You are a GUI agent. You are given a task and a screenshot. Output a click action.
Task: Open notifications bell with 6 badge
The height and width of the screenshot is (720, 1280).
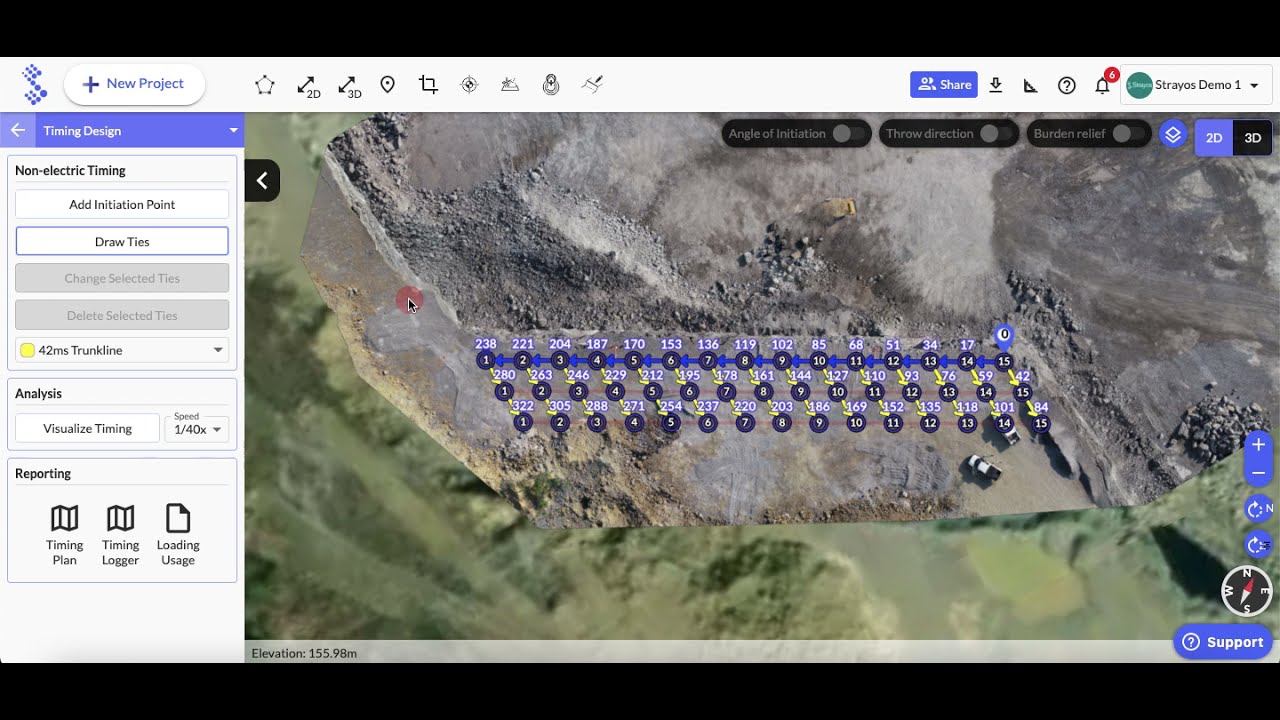click(x=1103, y=84)
